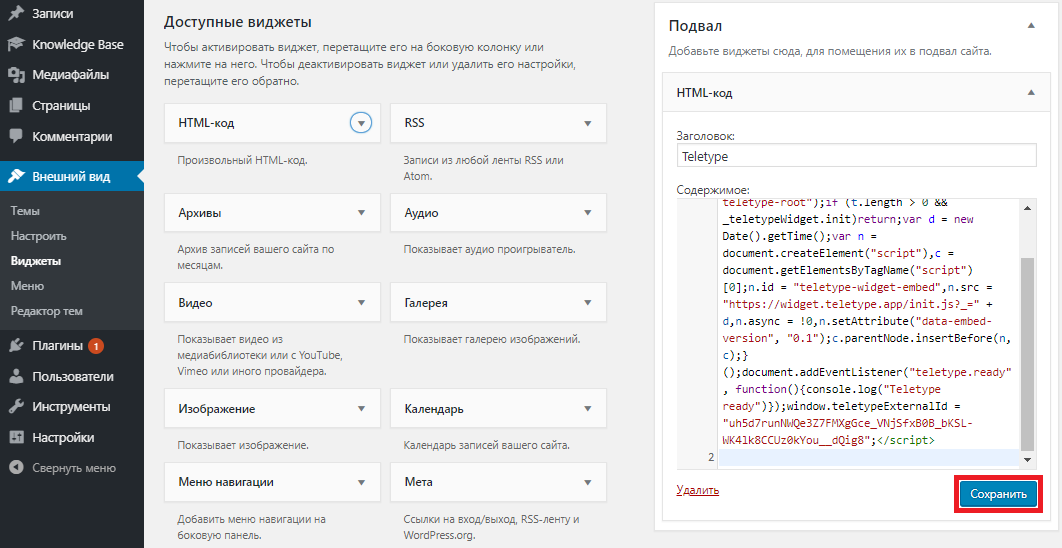Open the Комментарии menu item
Image resolution: width=1062 pixels, height=548 pixels.
coord(72,136)
